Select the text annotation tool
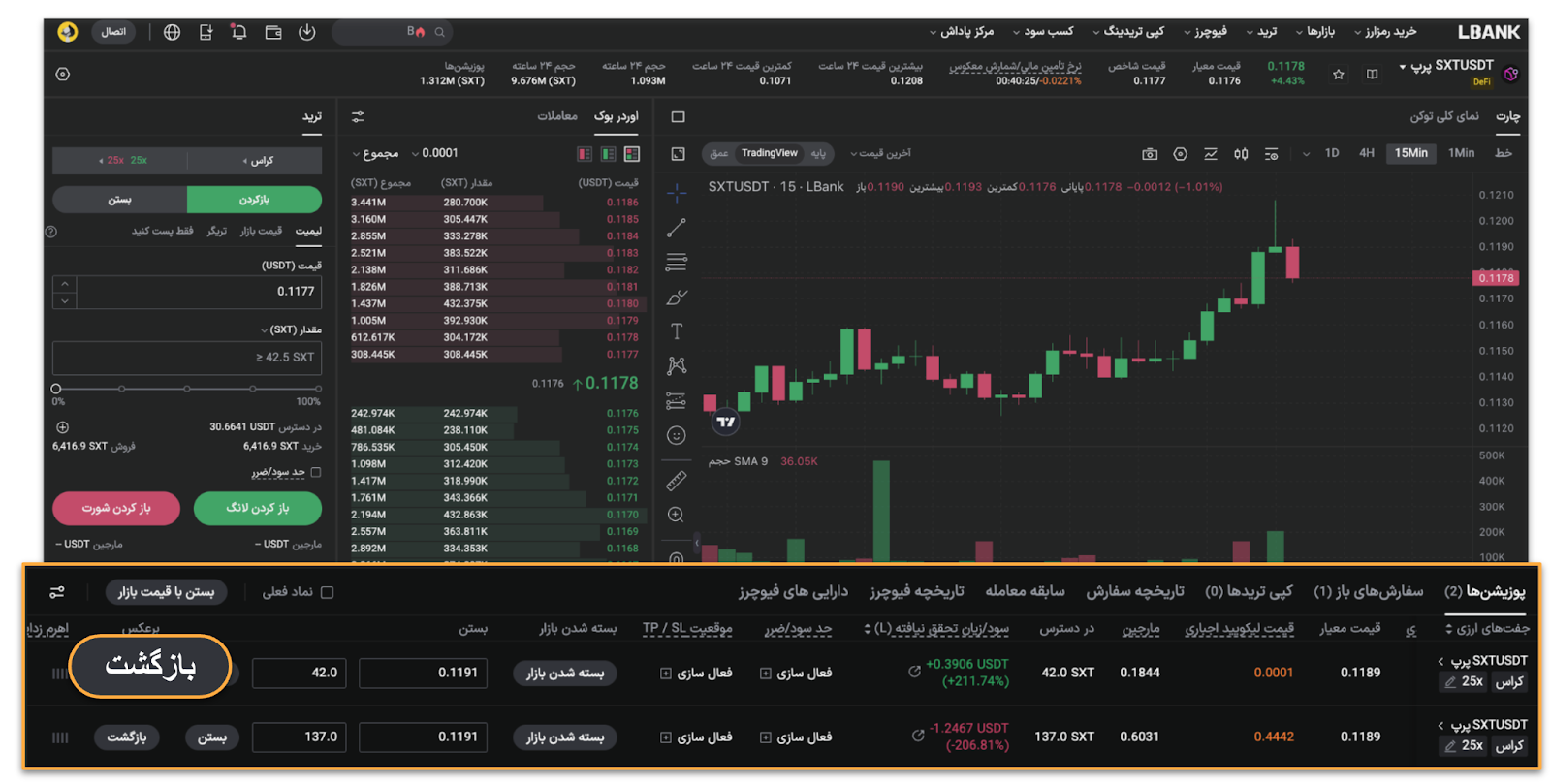 click(x=677, y=331)
